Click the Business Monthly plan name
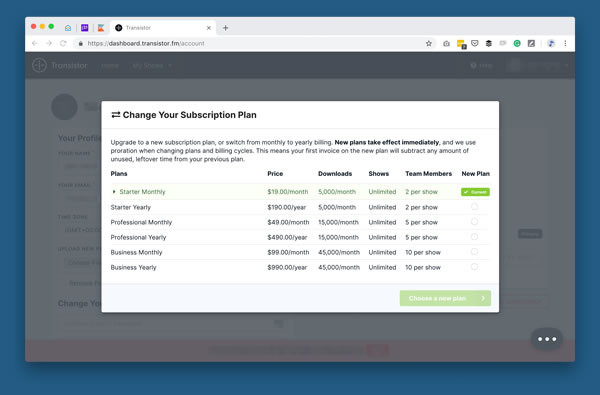Screen dimensions: 600x395 coord(136,252)
